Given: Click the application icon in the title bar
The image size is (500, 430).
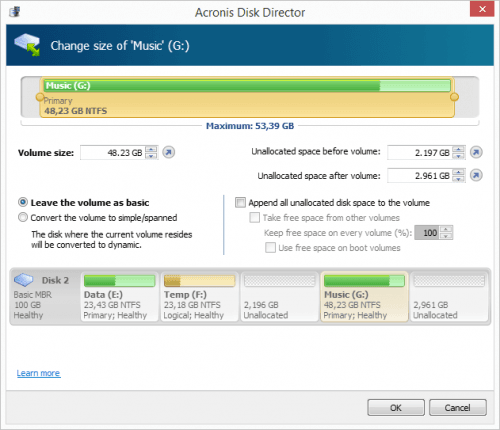Looking at the screenshot, I should pyautogui.click(x=15, y=12).
